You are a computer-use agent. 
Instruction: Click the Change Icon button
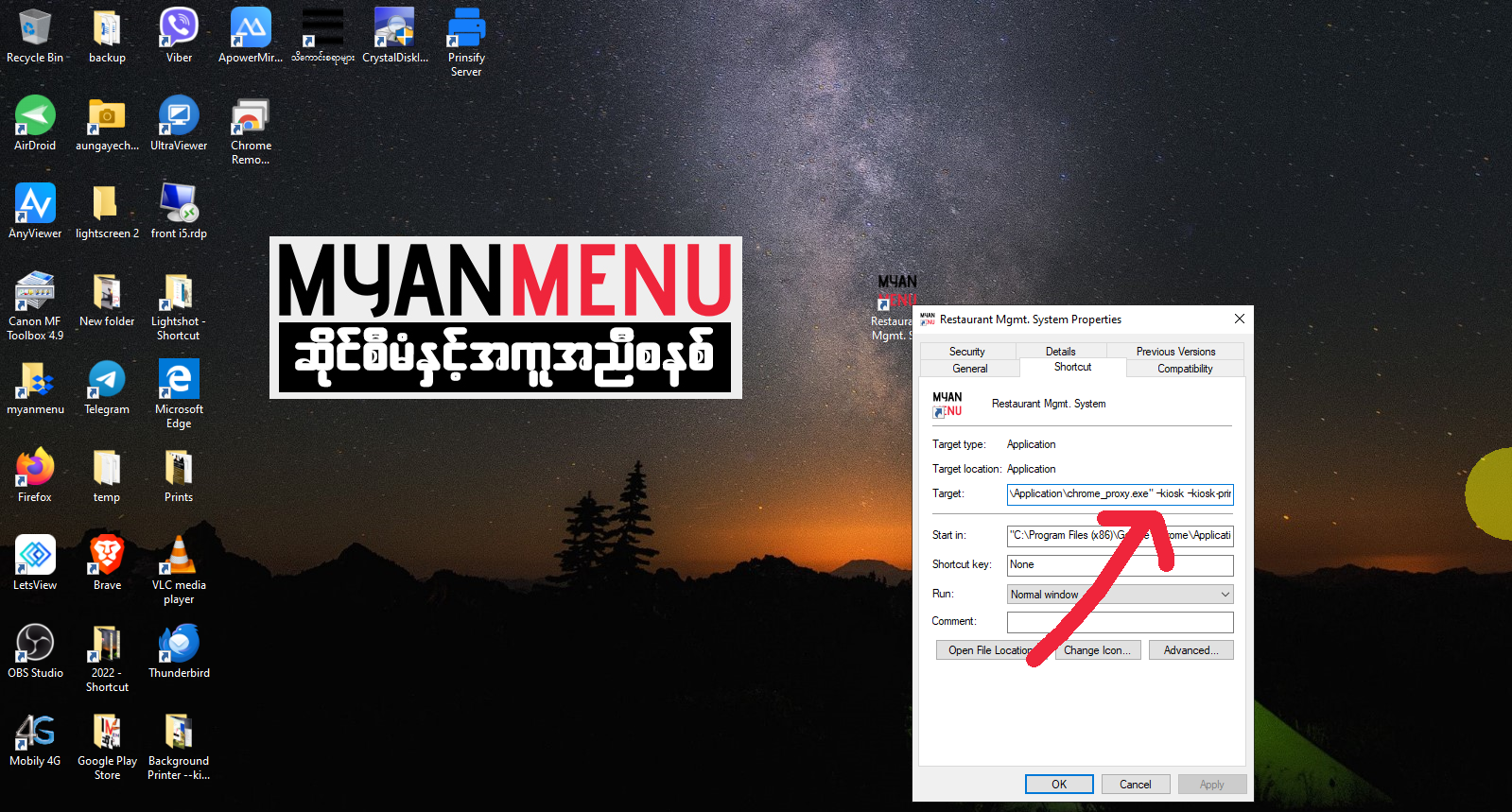point(1097,650)
